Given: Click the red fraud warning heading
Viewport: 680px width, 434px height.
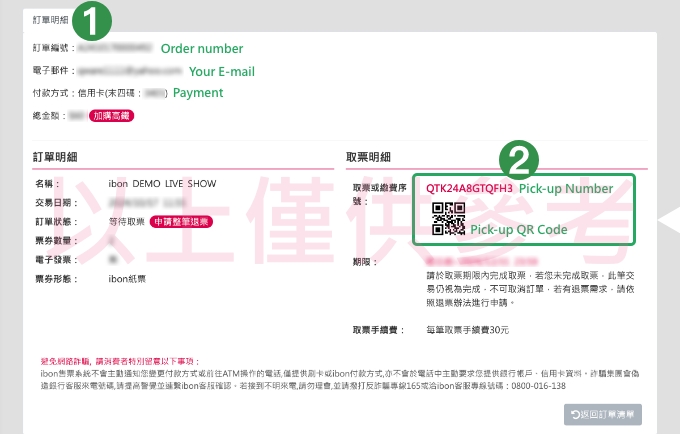Looking at the screenshot, I should click(x=120, y=361).
